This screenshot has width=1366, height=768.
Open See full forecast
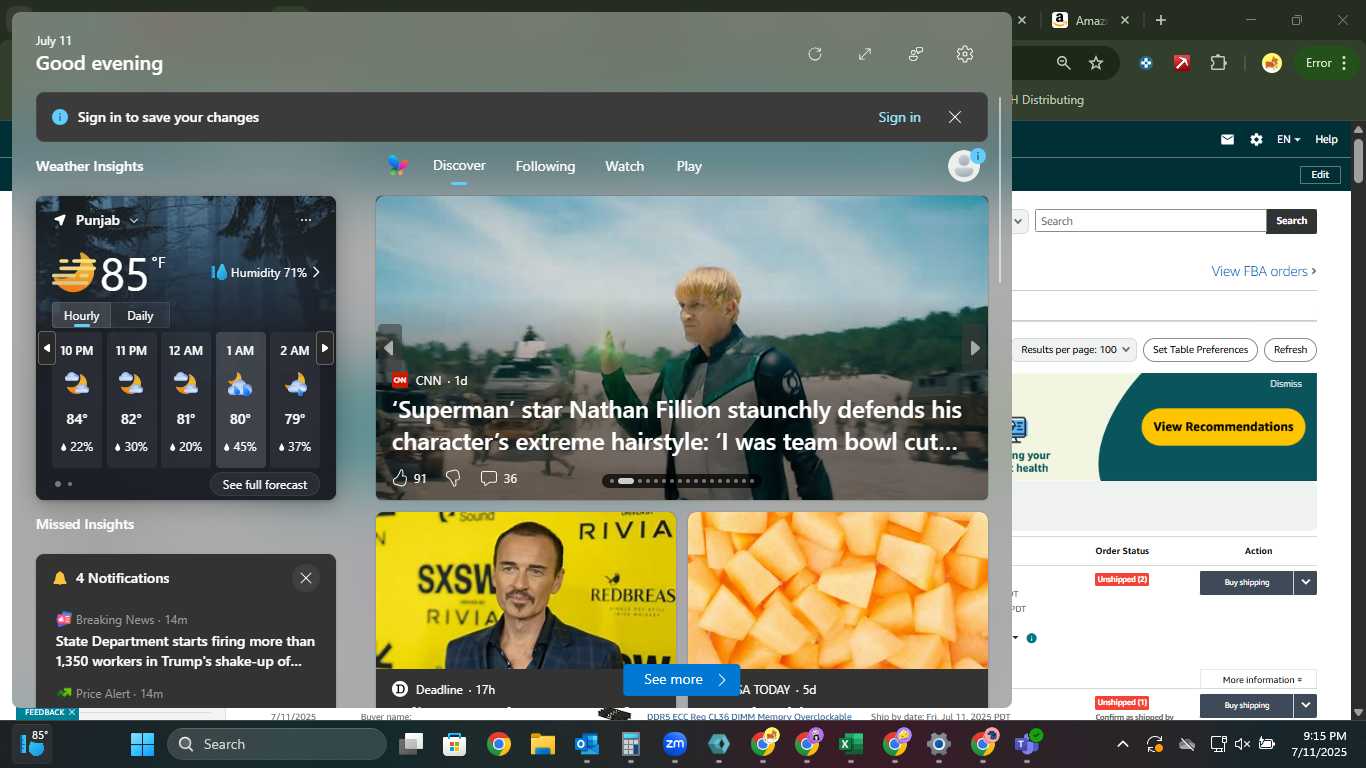point(265,484)
